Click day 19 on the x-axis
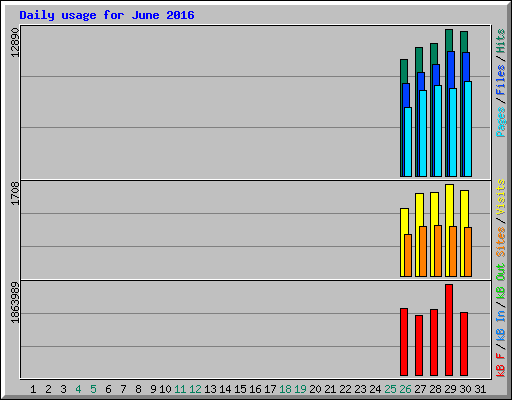 click(300, 389)
